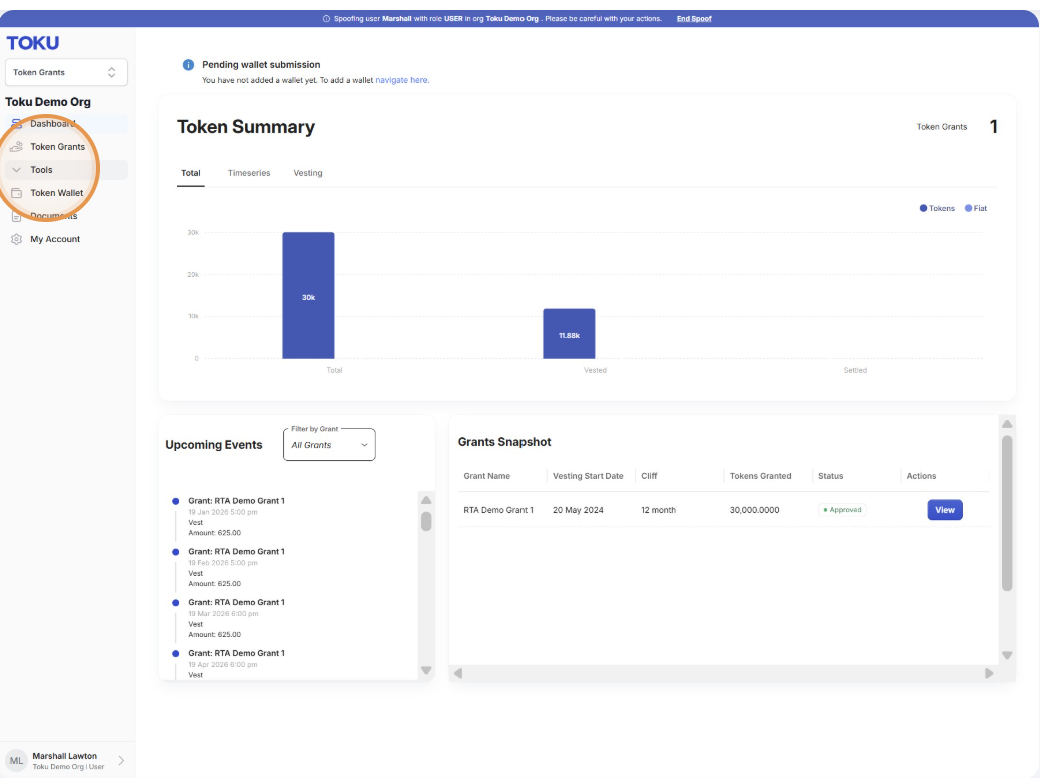Expand the Marshall Lawton user menu arrow
This screenshot has height=778, width=1040.
[121, 761]
